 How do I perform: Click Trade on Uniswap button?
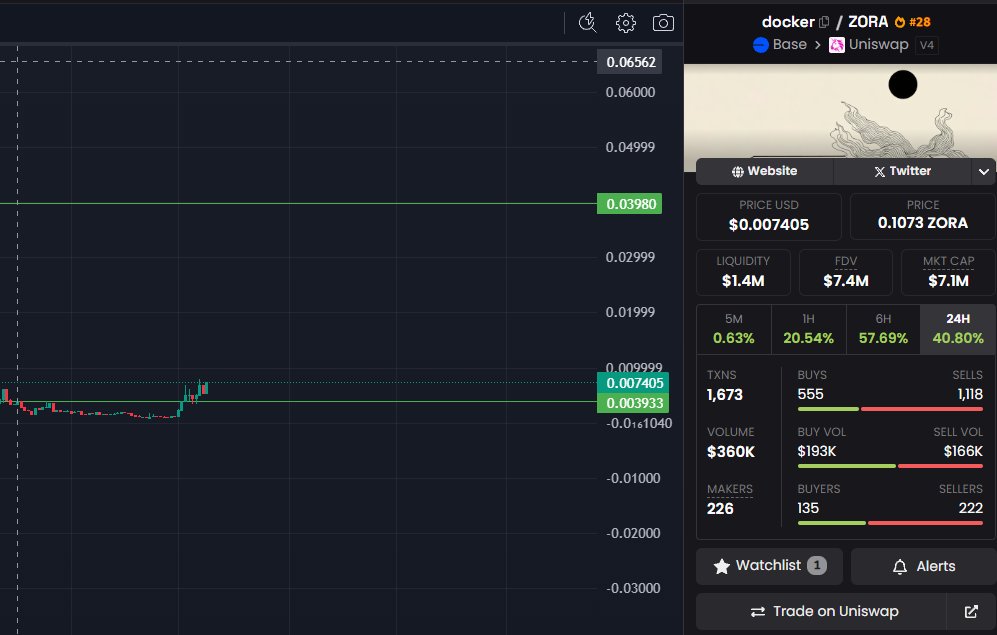822,611
